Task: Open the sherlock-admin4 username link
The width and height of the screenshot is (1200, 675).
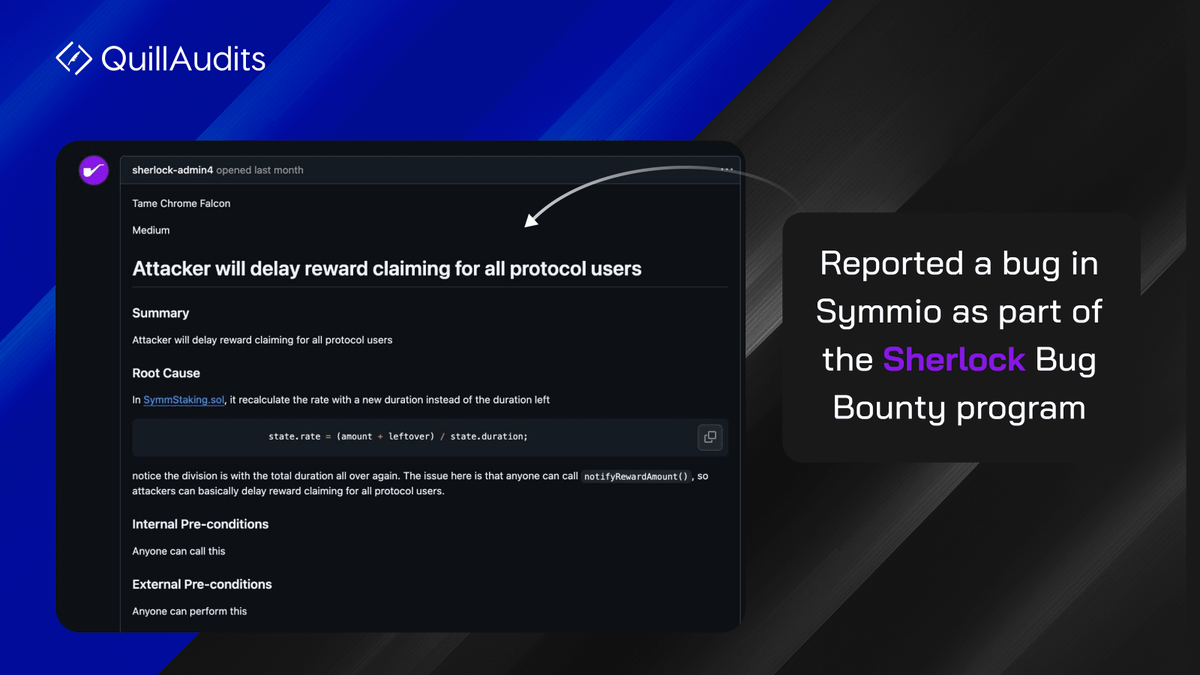Action: pyautogui.click(x=172, y=170)
